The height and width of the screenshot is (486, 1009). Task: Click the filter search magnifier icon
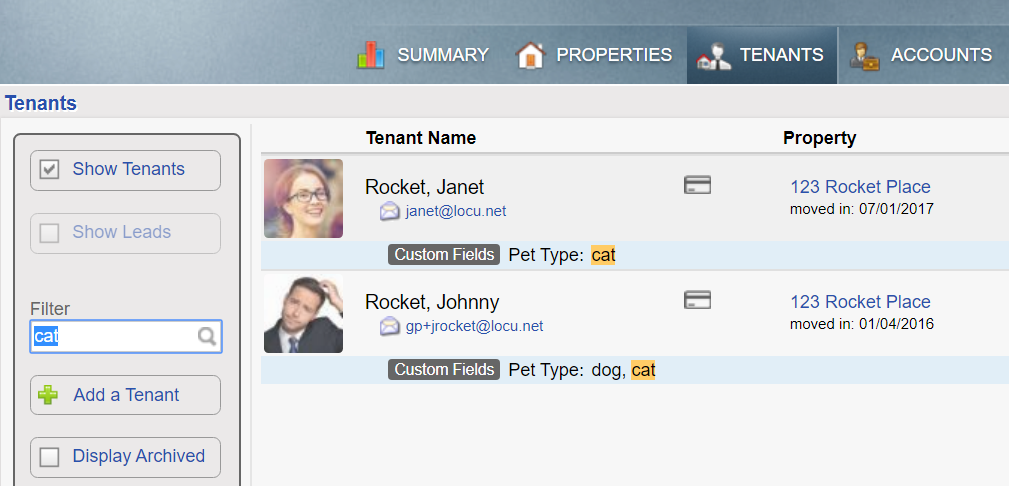[207, 337]
